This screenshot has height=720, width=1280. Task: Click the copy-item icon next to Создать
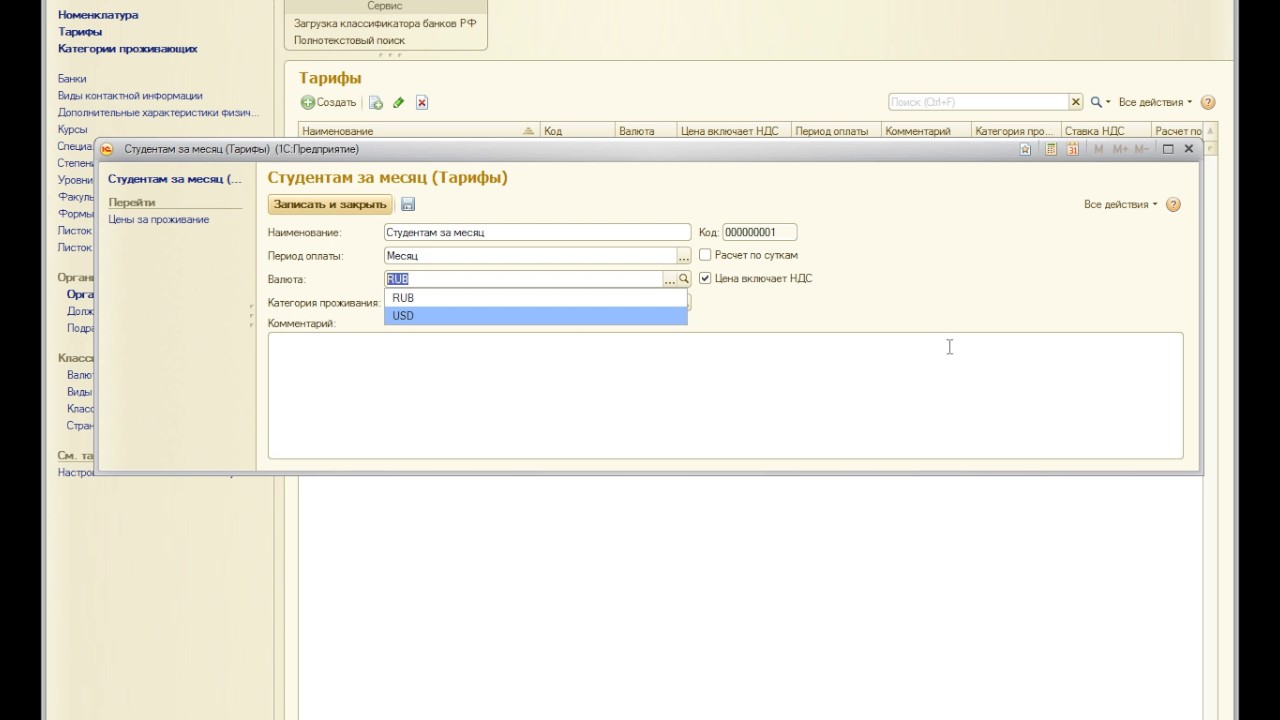[376, 102]
